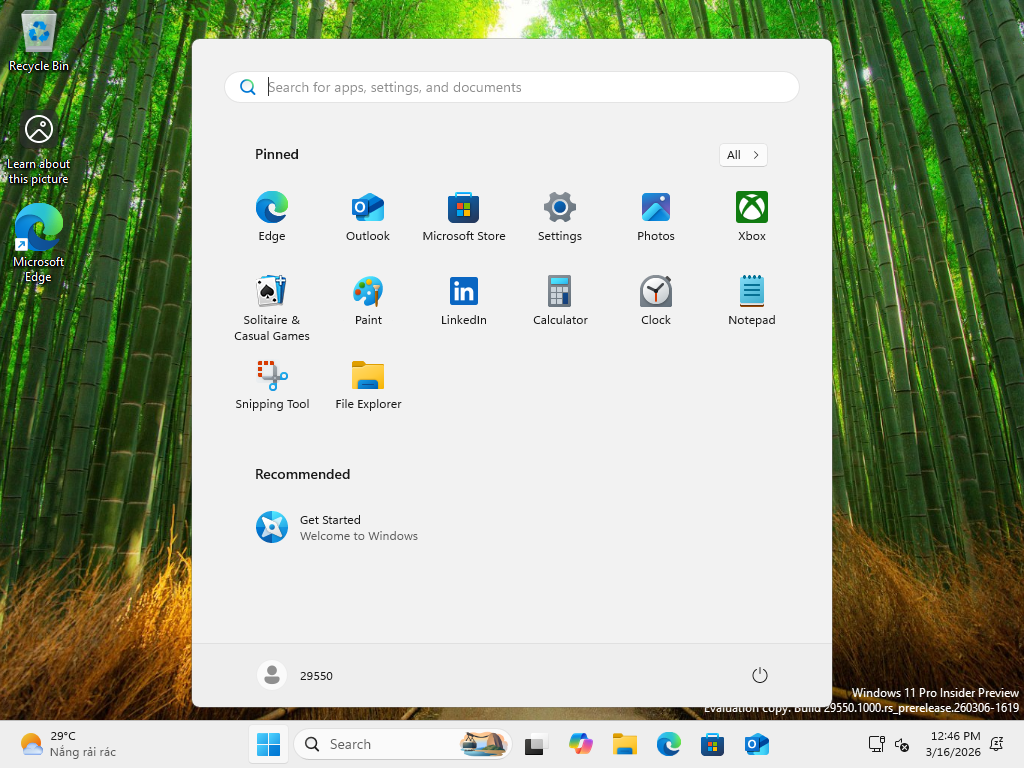Launch Copilot from the taskbar
1024x768 pixels.
point(580,744)
